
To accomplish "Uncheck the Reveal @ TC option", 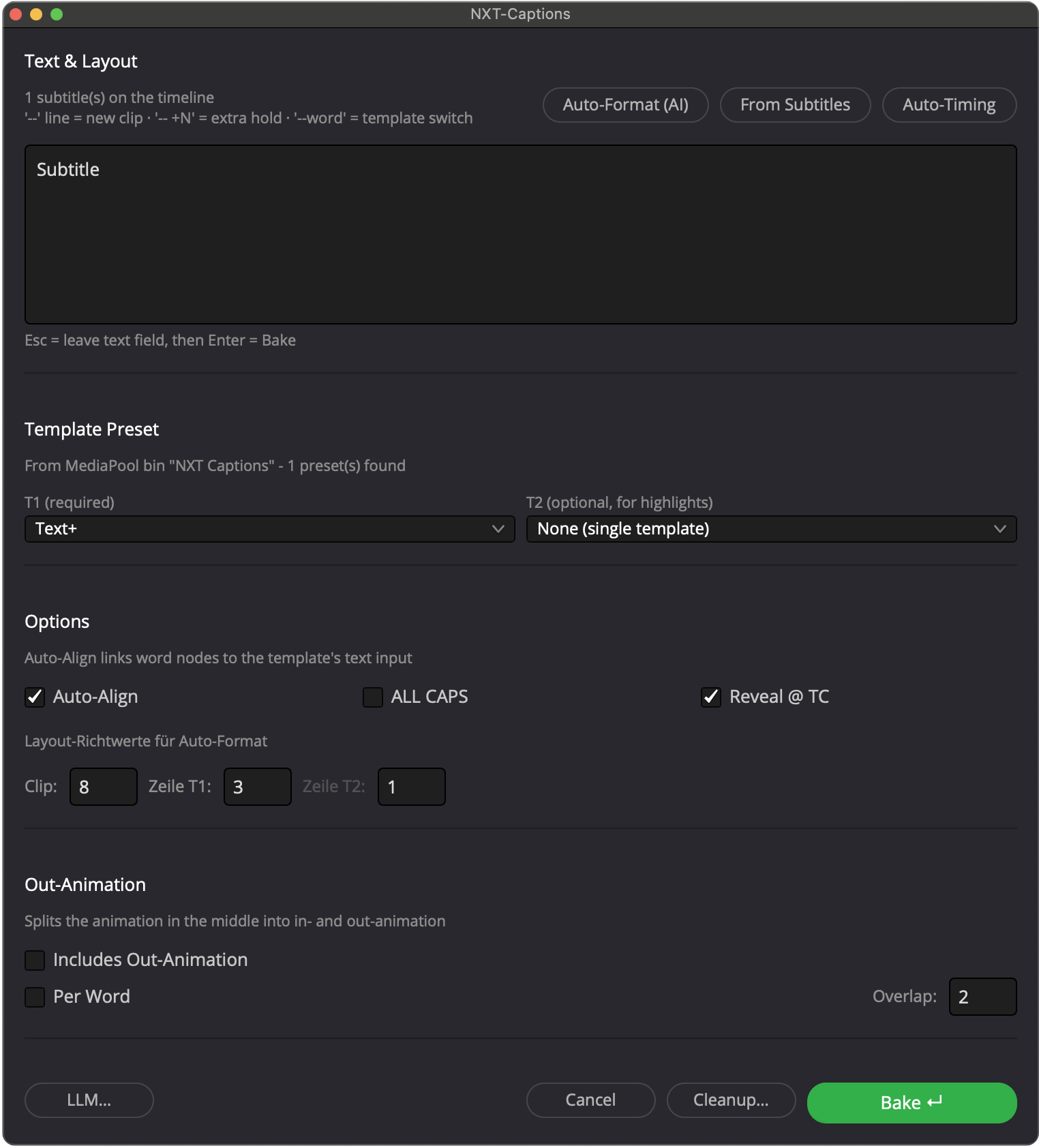I will click(711, 697).
